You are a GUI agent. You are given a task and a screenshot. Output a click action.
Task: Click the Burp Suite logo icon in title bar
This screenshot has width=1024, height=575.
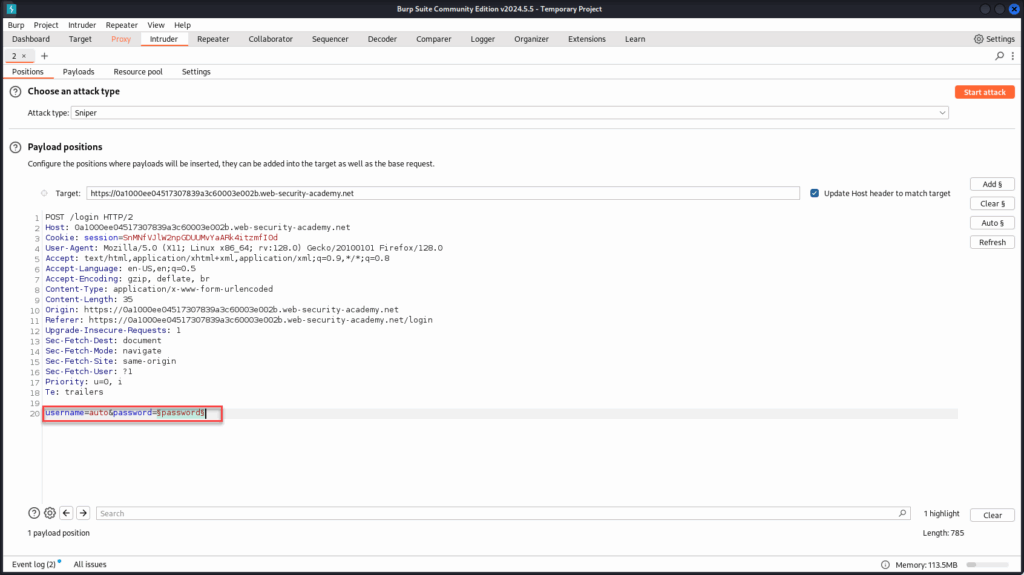point(11,8)
